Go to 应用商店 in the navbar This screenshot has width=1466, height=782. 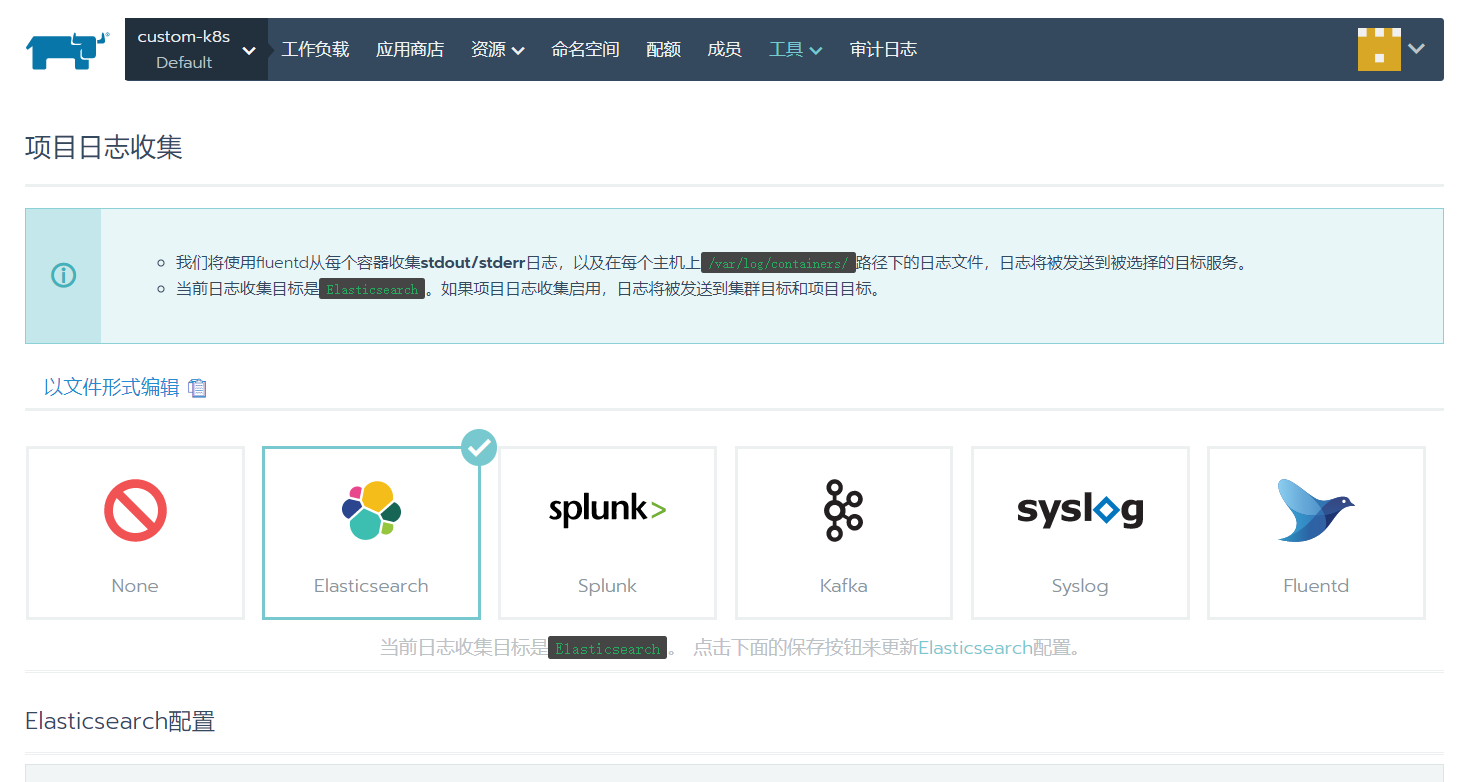[410, 49]
